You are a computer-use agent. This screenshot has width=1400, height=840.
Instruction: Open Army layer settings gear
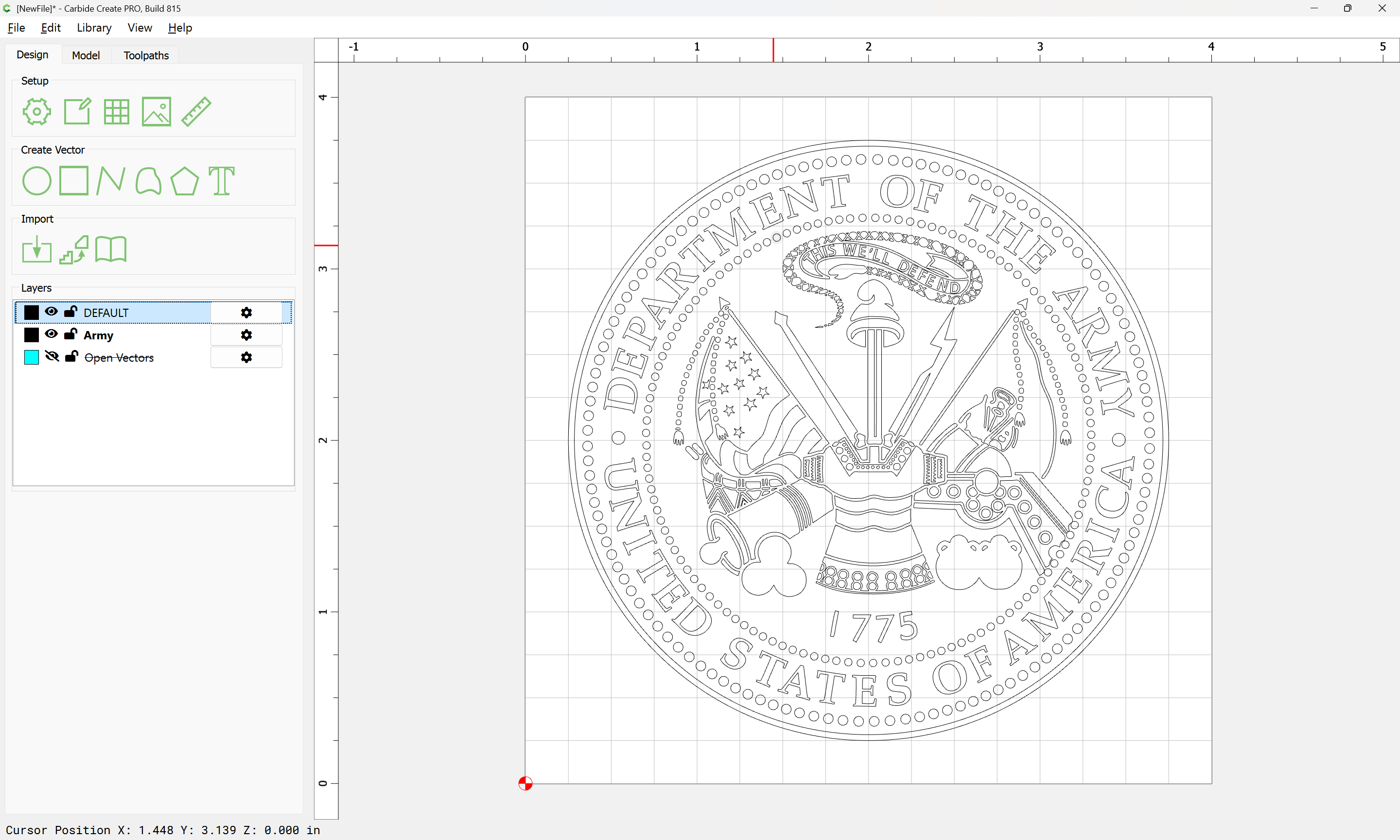tap(246, 335)
